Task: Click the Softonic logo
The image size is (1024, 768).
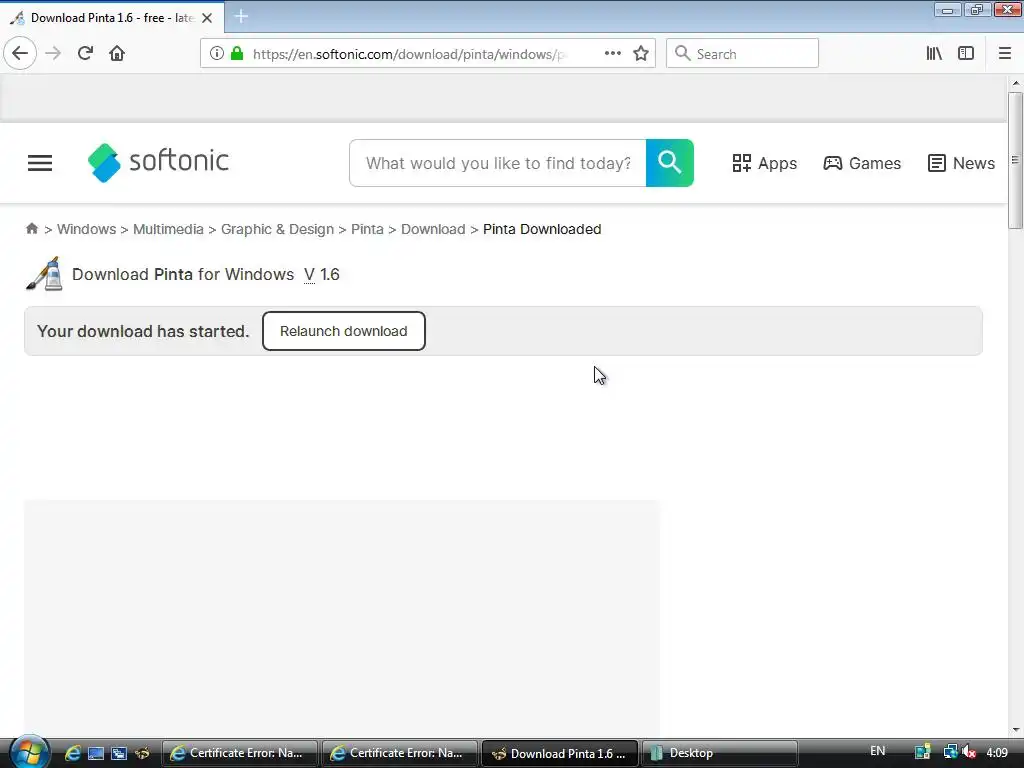Action: 158,163
